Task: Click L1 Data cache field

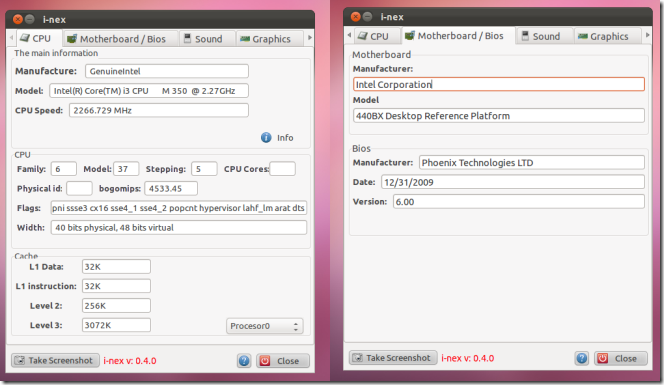Action: (x=116, y=267)
